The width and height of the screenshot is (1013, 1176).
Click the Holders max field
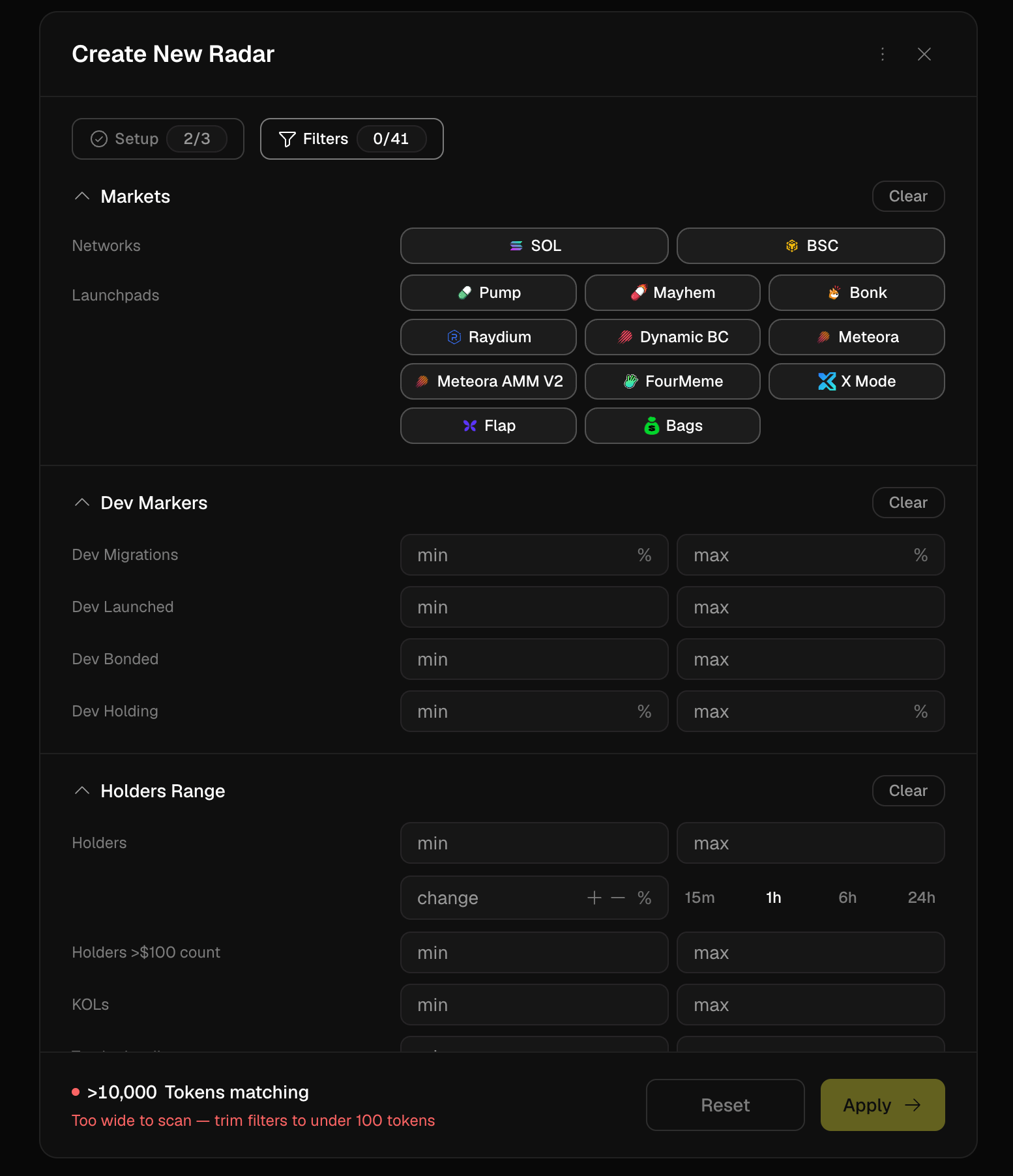click(x=811, y=843)
